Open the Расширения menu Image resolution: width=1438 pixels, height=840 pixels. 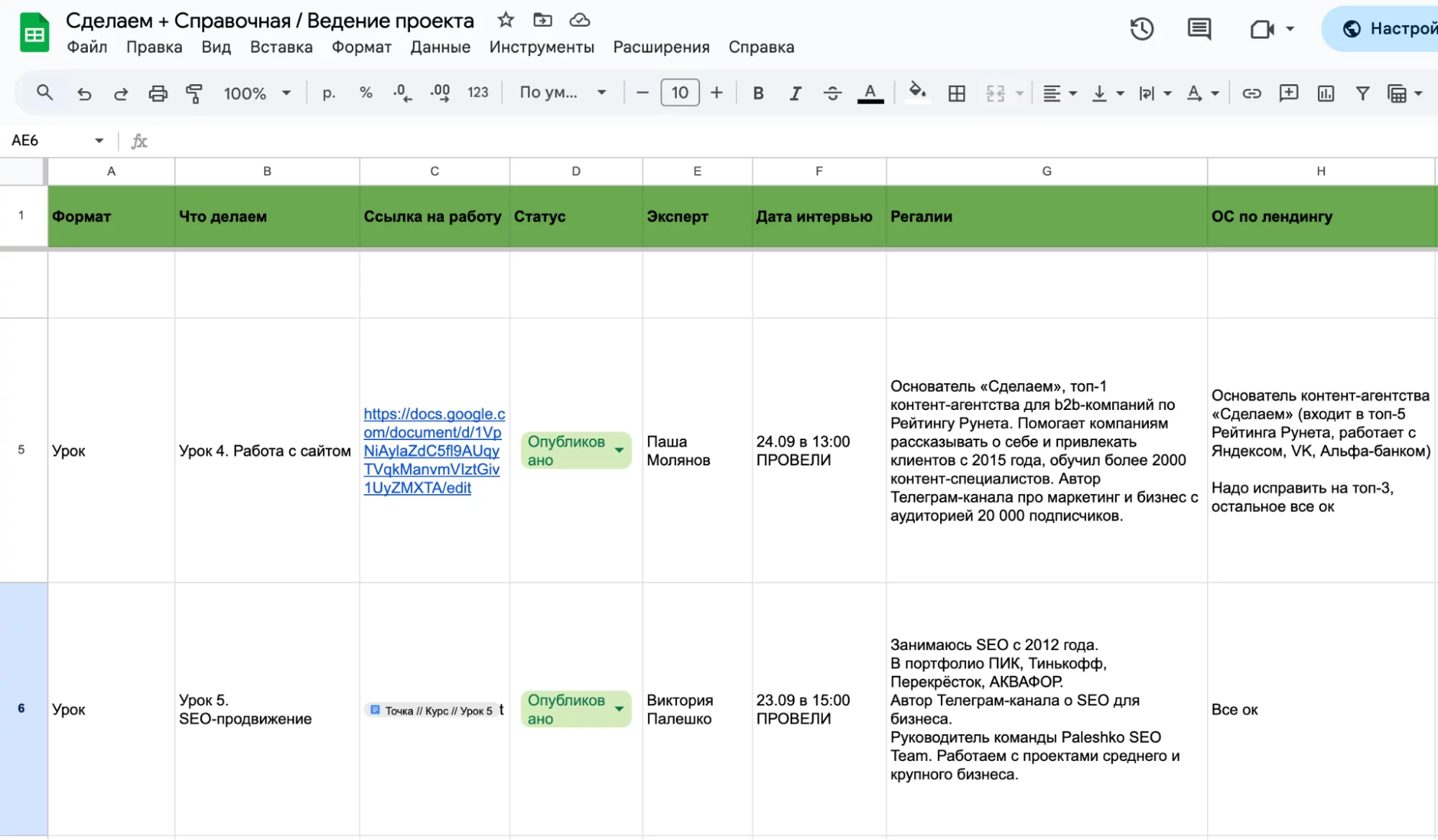660,47
